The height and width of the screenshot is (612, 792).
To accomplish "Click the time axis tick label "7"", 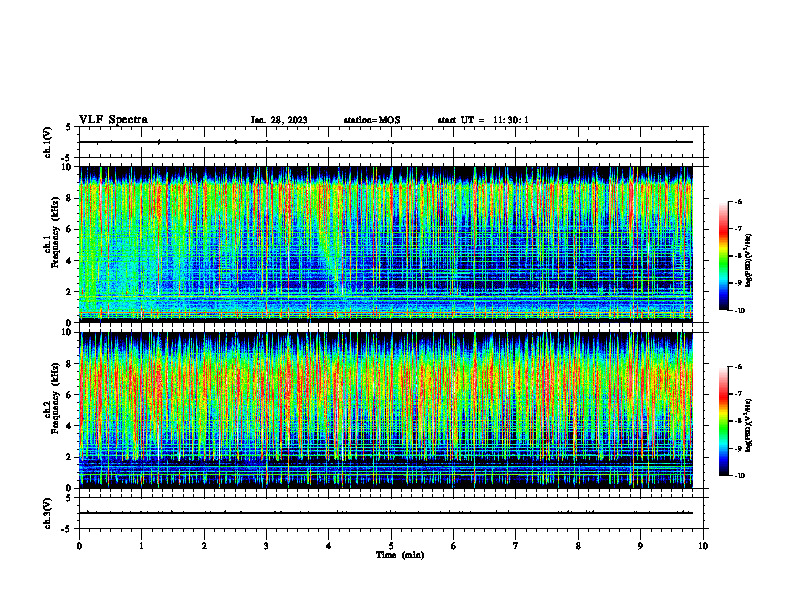I will tap(516, 546).
